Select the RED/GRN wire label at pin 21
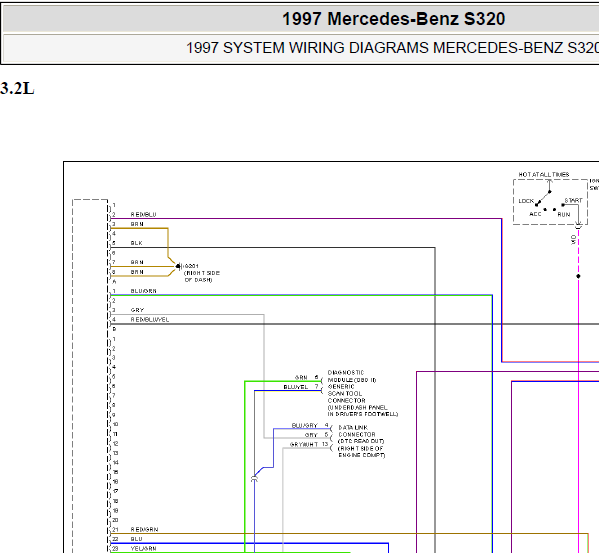 point(144,530)
